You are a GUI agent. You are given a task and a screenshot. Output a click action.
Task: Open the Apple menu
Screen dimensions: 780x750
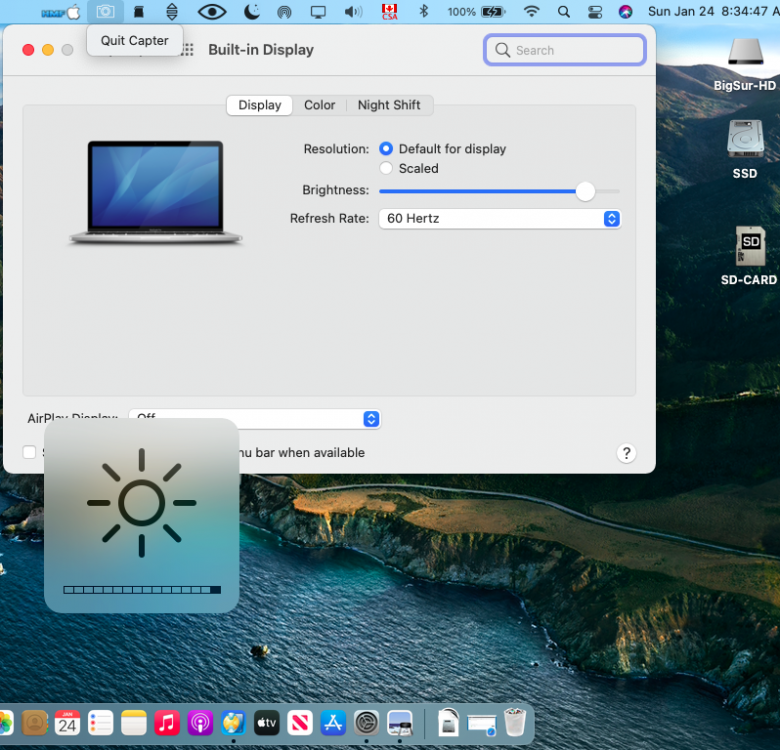74,12
